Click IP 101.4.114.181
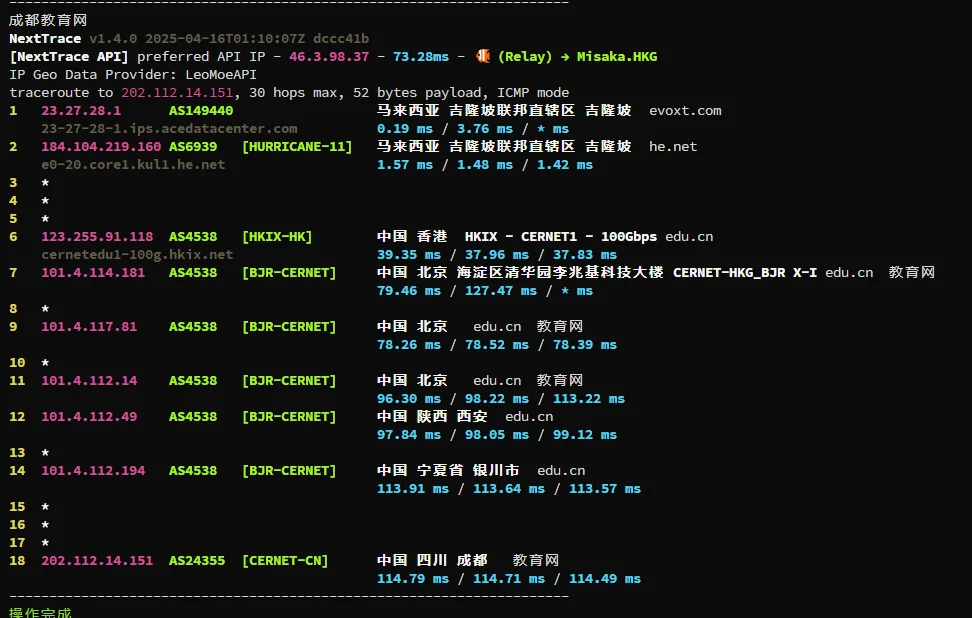Screen dimensions: 972x618 93,272
